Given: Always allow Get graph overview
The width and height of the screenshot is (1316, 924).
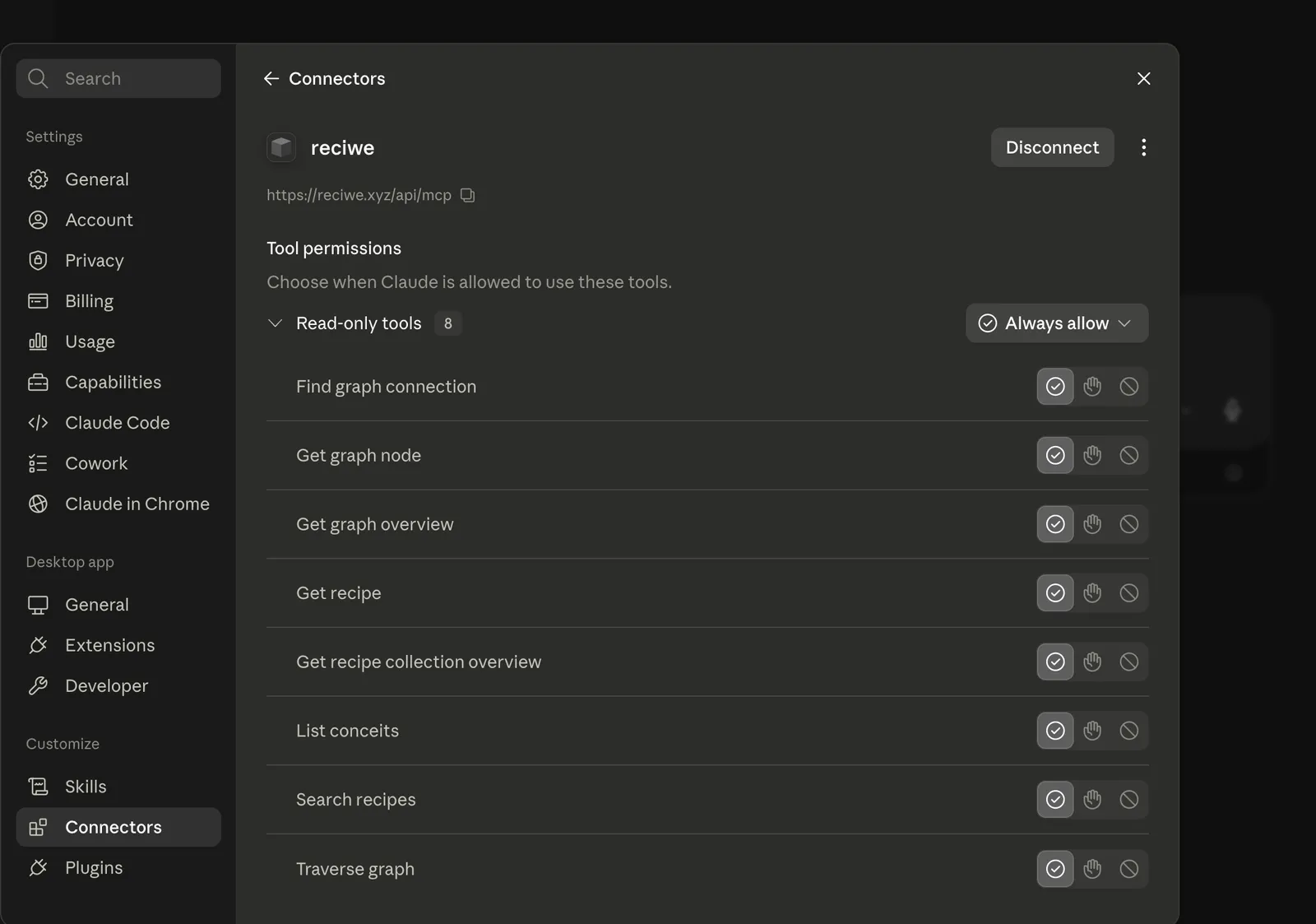Looking at the screenshot, I should click(1055, 524).
